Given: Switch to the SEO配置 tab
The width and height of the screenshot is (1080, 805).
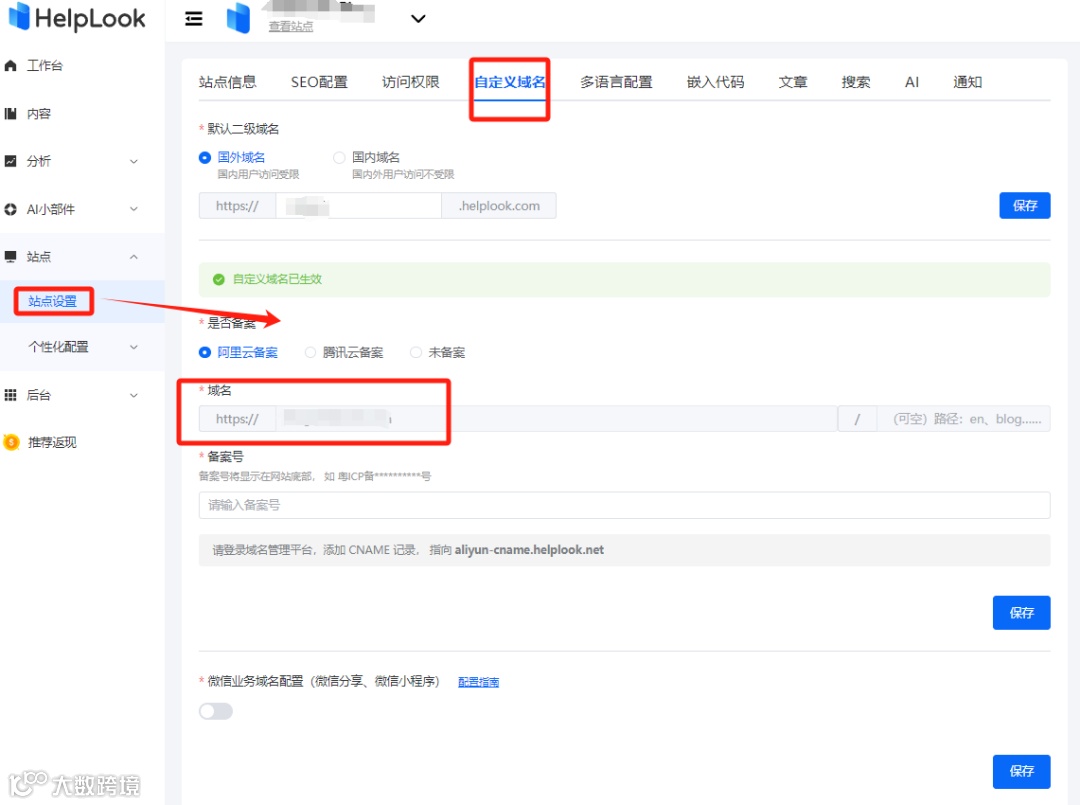Looking at the screenshot, I should (x=319, y=82).
